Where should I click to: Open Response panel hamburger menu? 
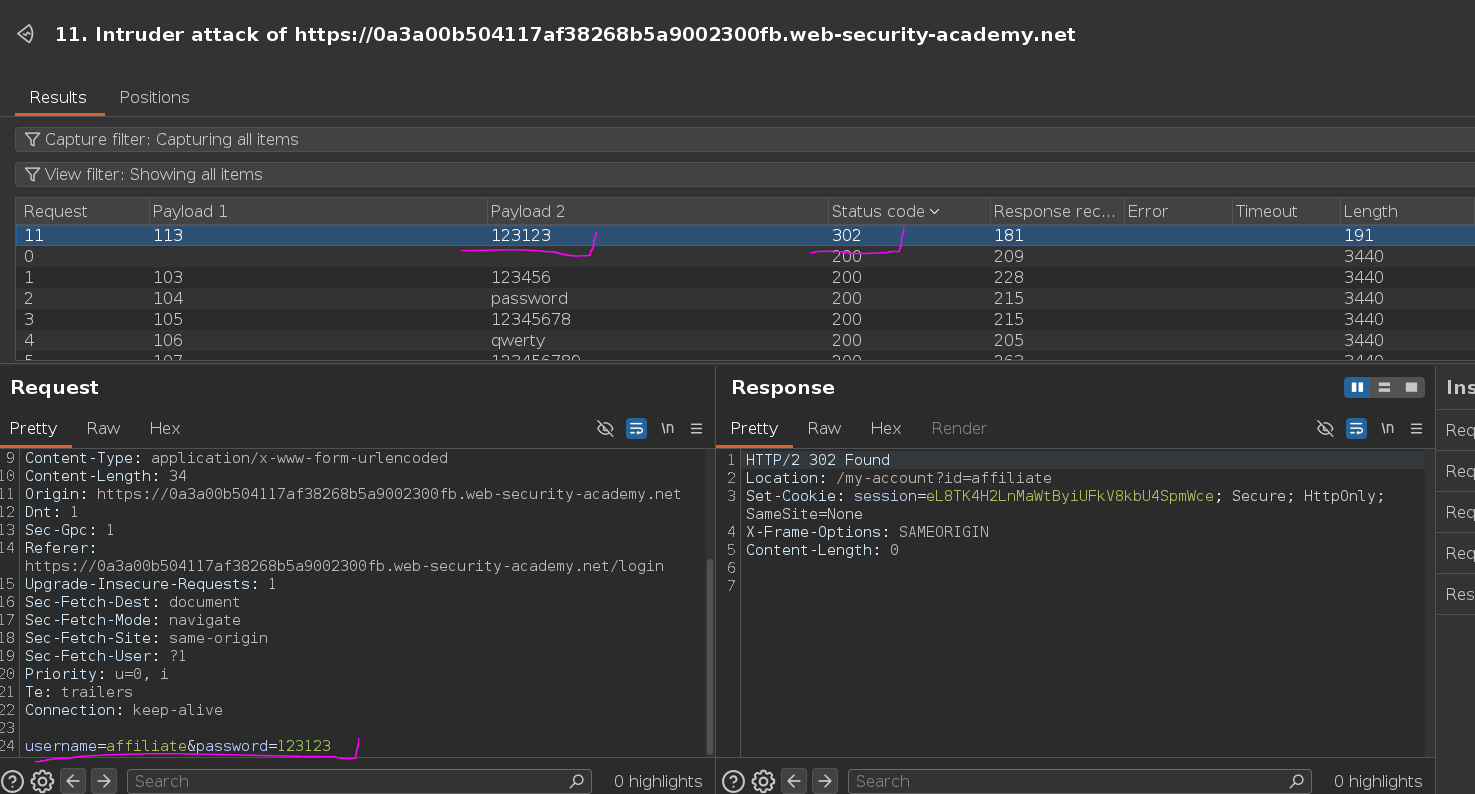point(1416,428)
